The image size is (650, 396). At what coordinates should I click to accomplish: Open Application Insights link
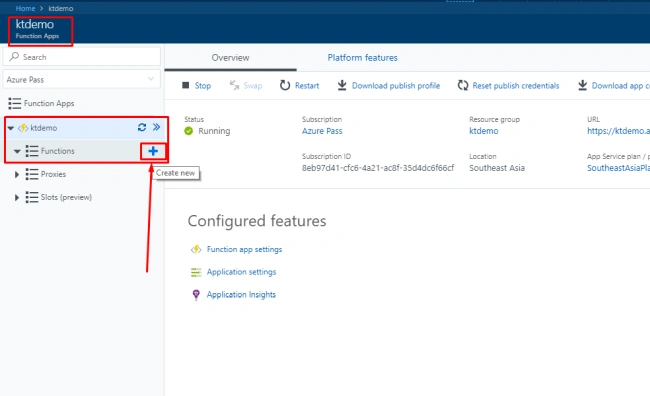[x=241, y=295]
